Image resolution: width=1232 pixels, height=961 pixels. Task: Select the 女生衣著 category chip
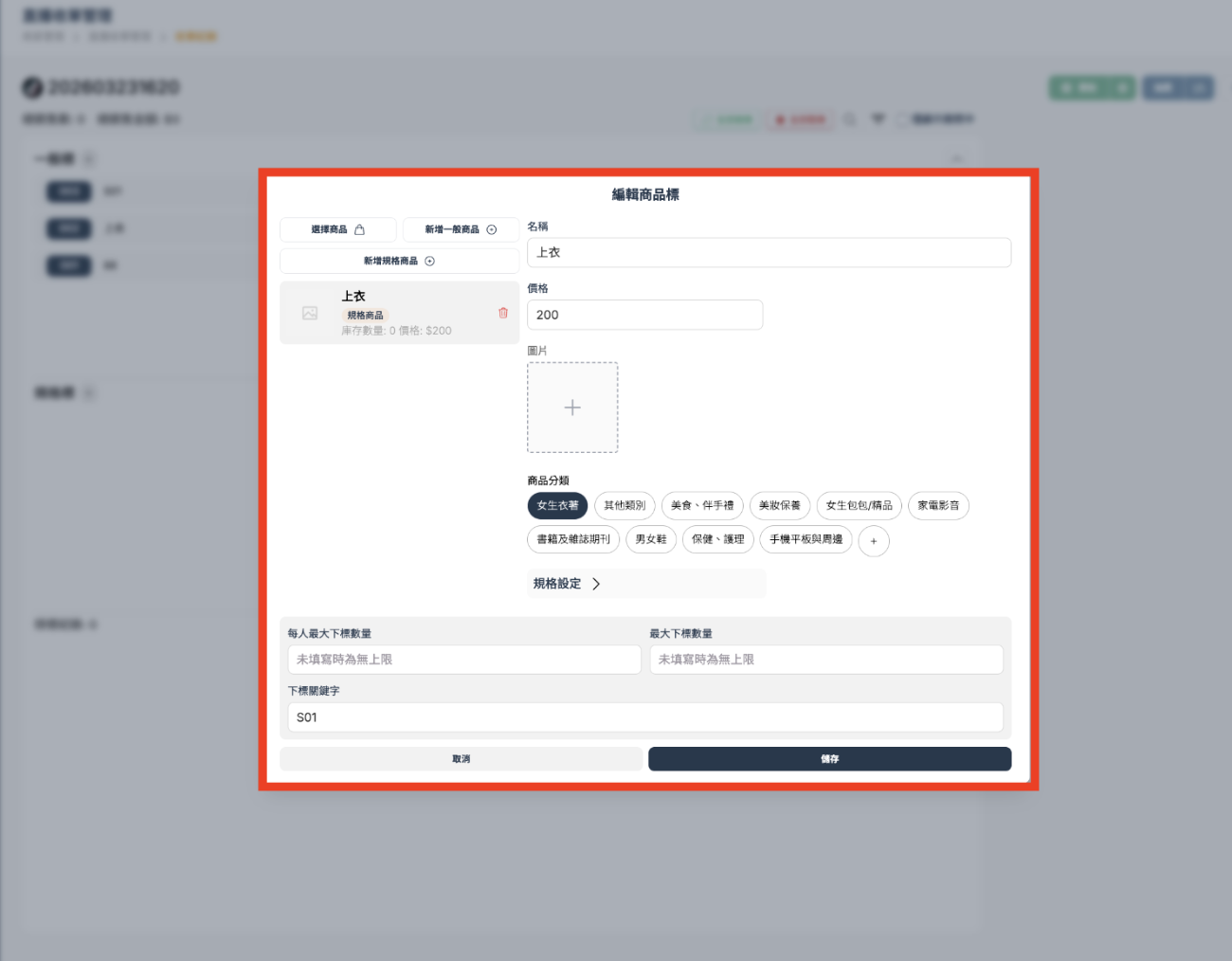557,506
